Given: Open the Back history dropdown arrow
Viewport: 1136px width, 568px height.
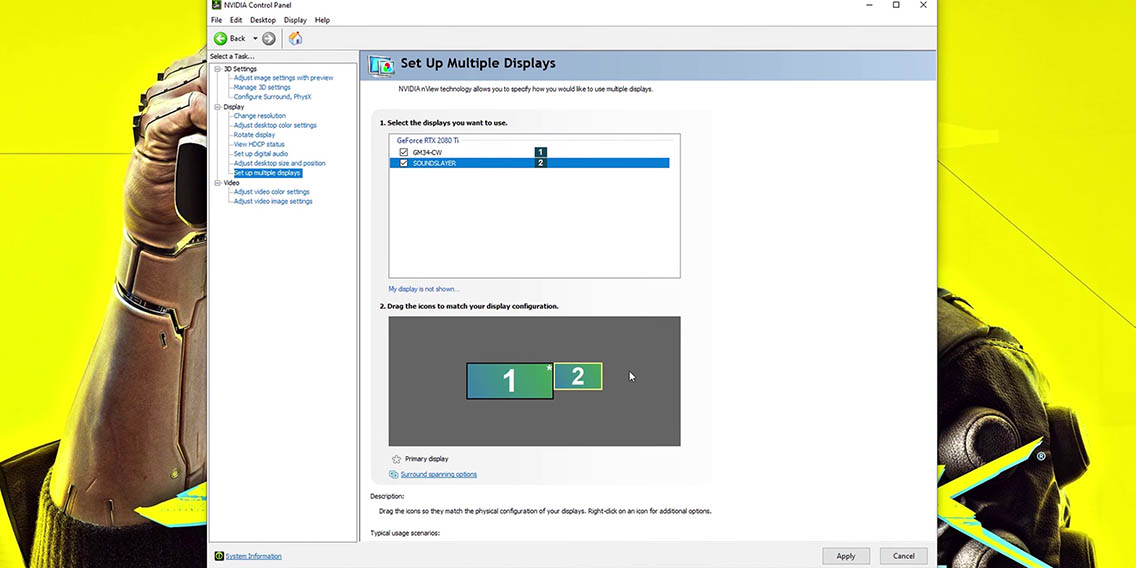Looking at the screenshot, I should point(255,38).
